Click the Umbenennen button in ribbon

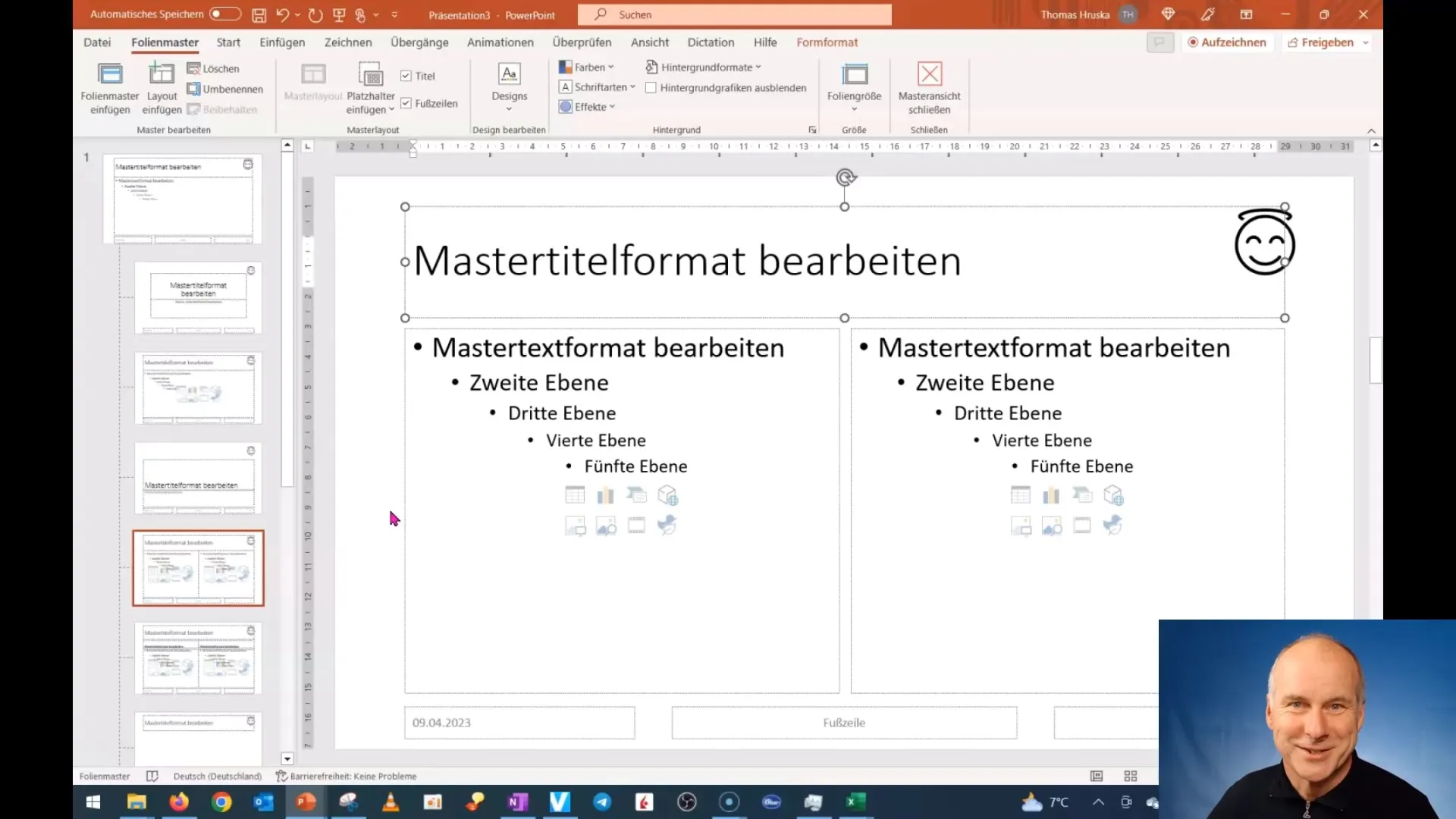[225, 89]
